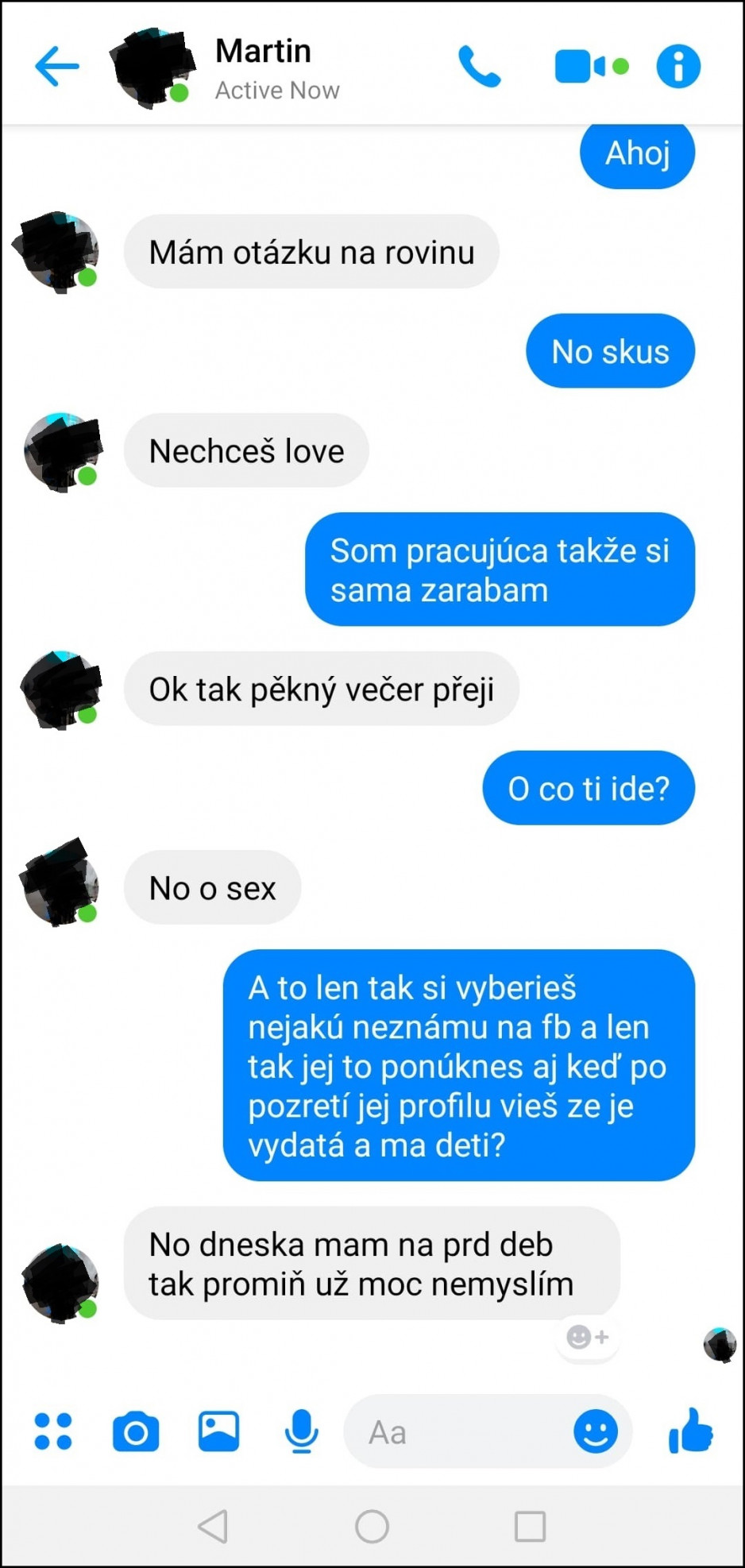This screenshot has height=1568, width=745.
Task: Open the emoji picker in input field
Action: [596, 1431]
